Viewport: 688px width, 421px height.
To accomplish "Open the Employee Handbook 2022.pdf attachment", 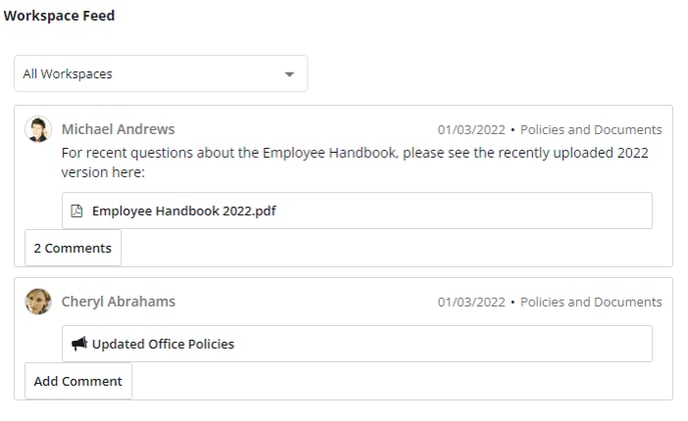I will click(x=184, y=211).
